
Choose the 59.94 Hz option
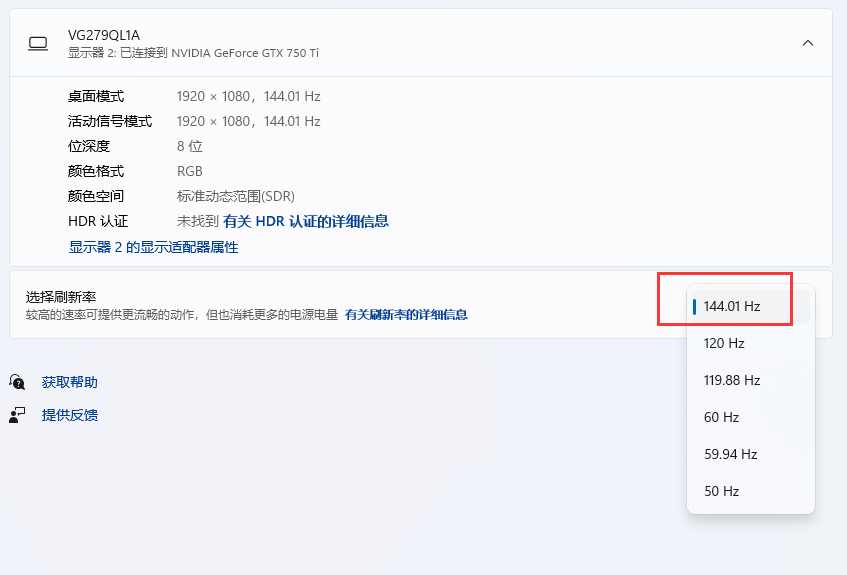[x=730, y=454]
